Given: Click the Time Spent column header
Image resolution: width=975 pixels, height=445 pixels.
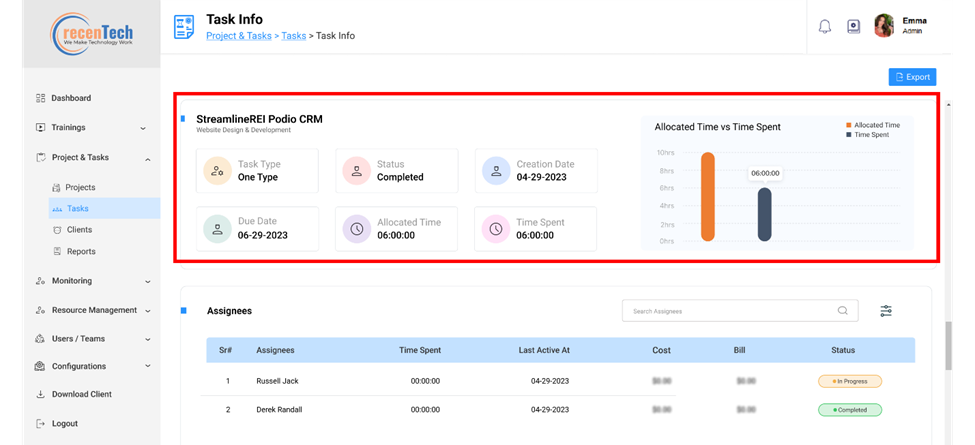Looking at the screenshot, I should point(420,350).
